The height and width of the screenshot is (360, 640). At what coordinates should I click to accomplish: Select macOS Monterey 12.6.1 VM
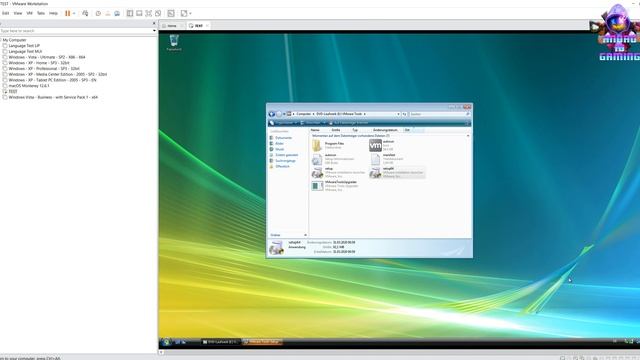click(29, 86)
